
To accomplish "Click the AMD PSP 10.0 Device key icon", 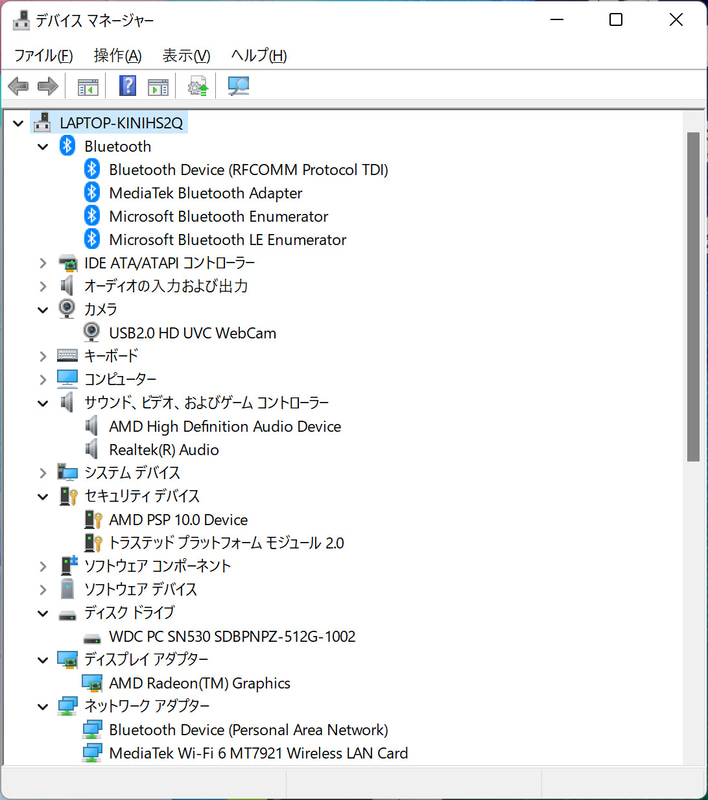I will (x=93, y=519).
